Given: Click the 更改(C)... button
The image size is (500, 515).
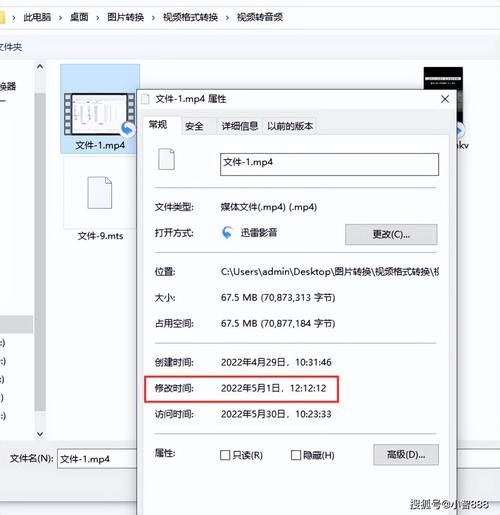Looking at the screenshot, I should click(391, 234).
